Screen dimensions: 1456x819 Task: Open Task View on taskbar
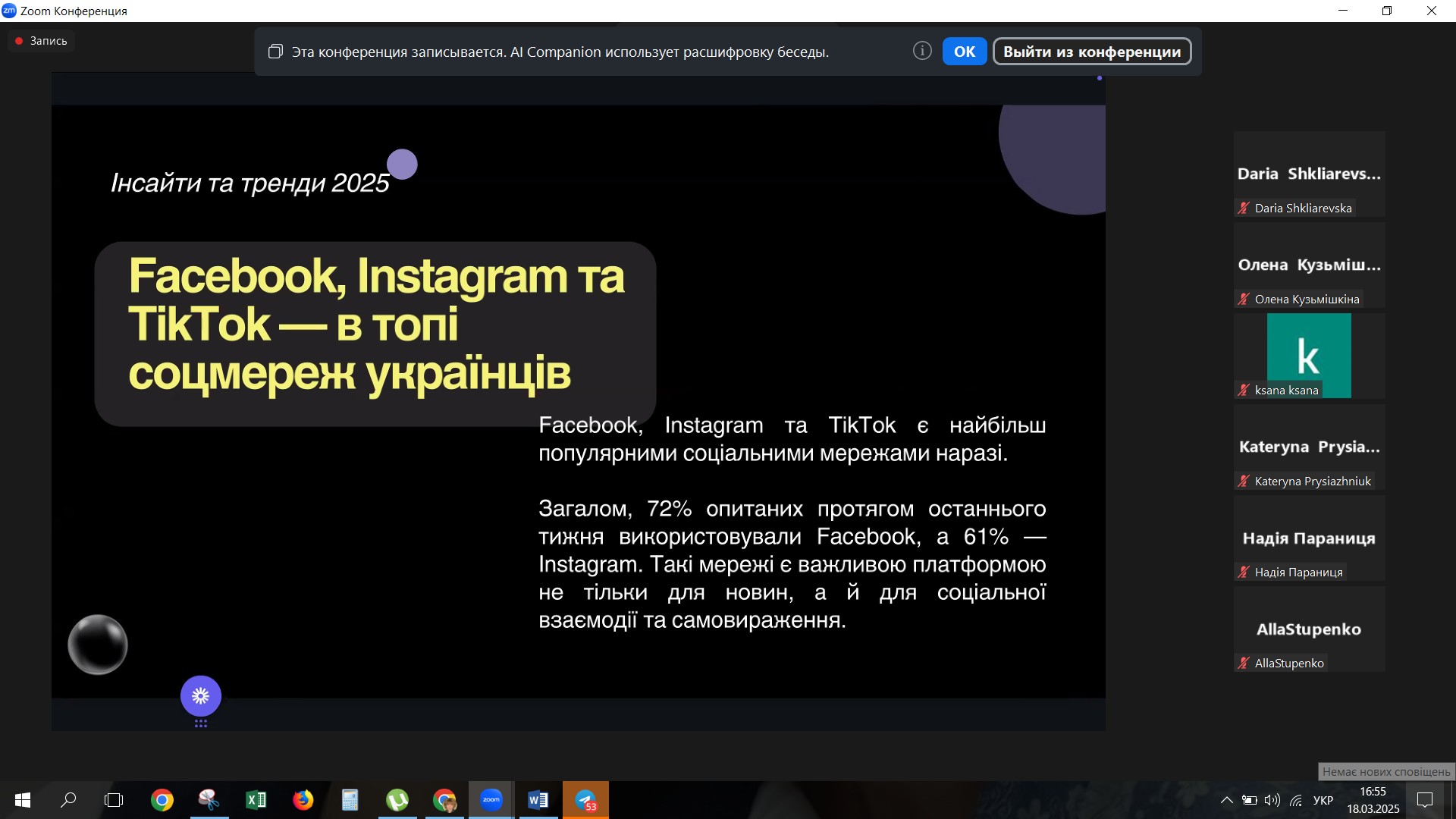click(114, 800)
